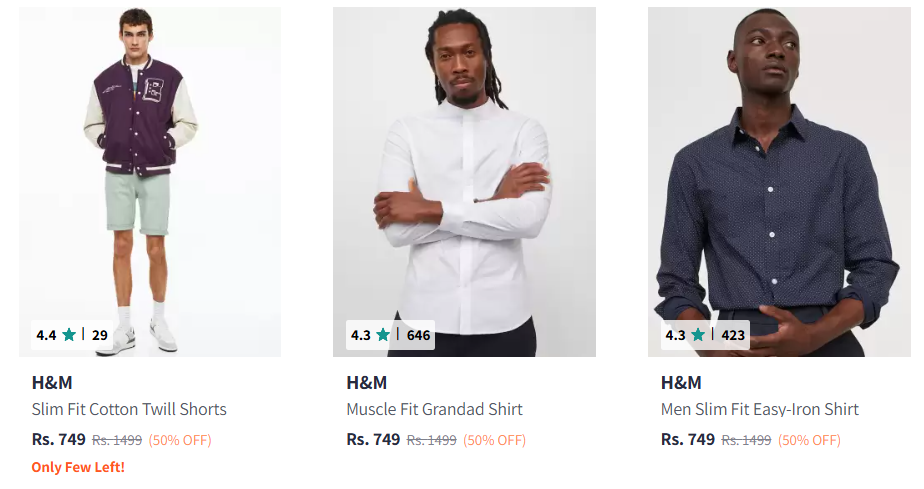Viewport: 924px width, 489px height.
Task: Click the Muscle Fit Grandad Shirt title
Action: pos(434,409)
